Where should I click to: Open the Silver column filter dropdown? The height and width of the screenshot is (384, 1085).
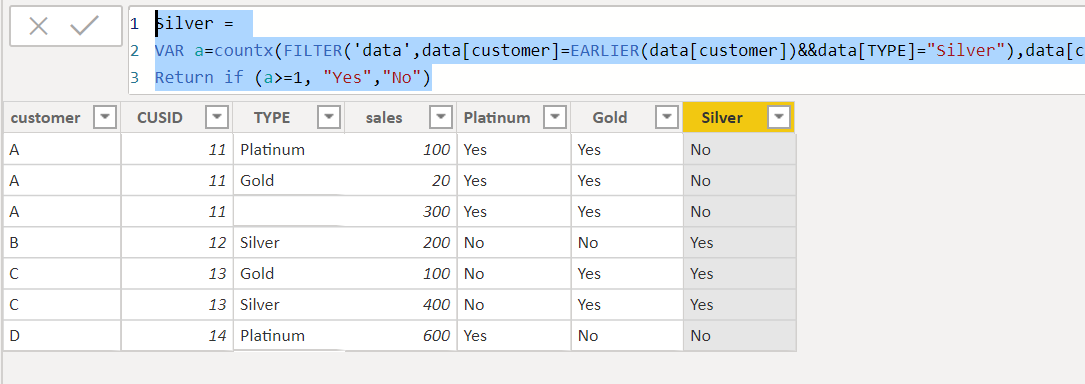[x=779, y=118]
